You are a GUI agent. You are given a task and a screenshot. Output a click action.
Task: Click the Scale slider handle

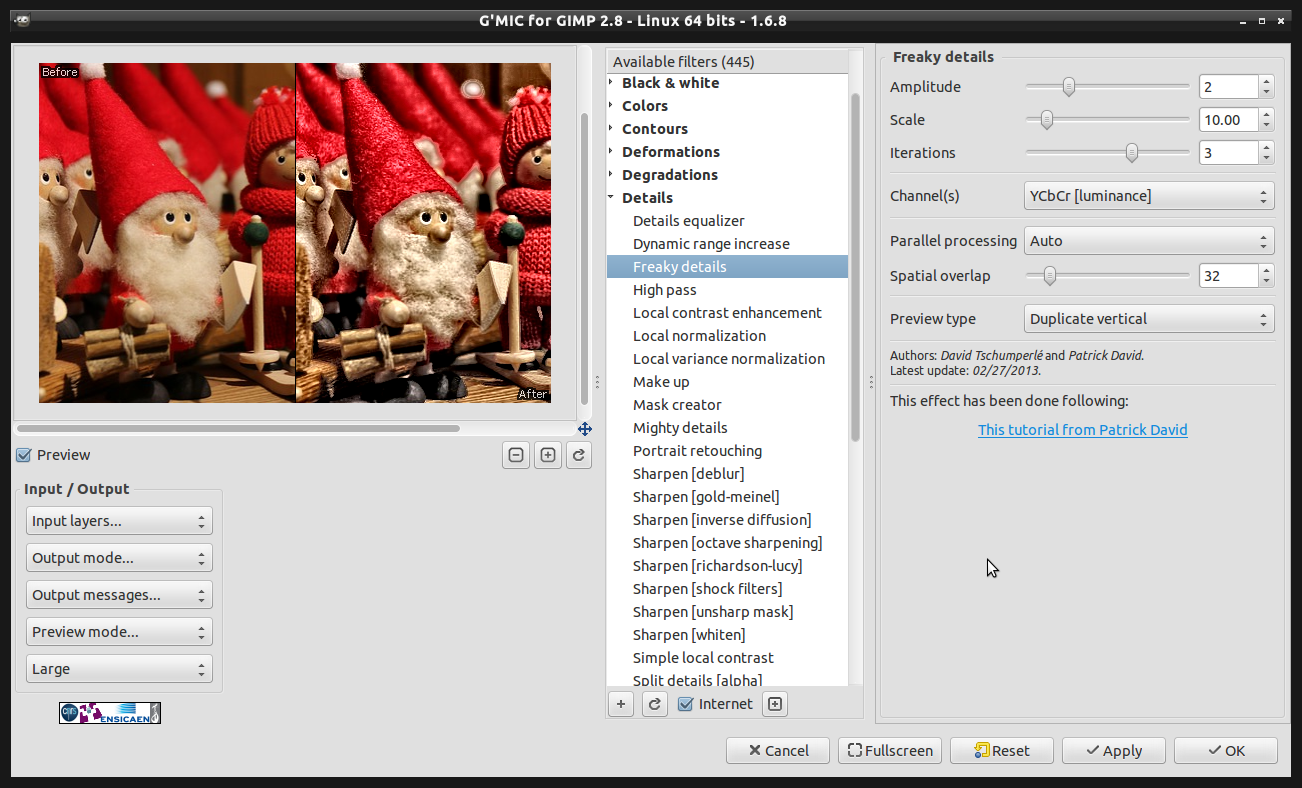click(x=1047, y=120)
